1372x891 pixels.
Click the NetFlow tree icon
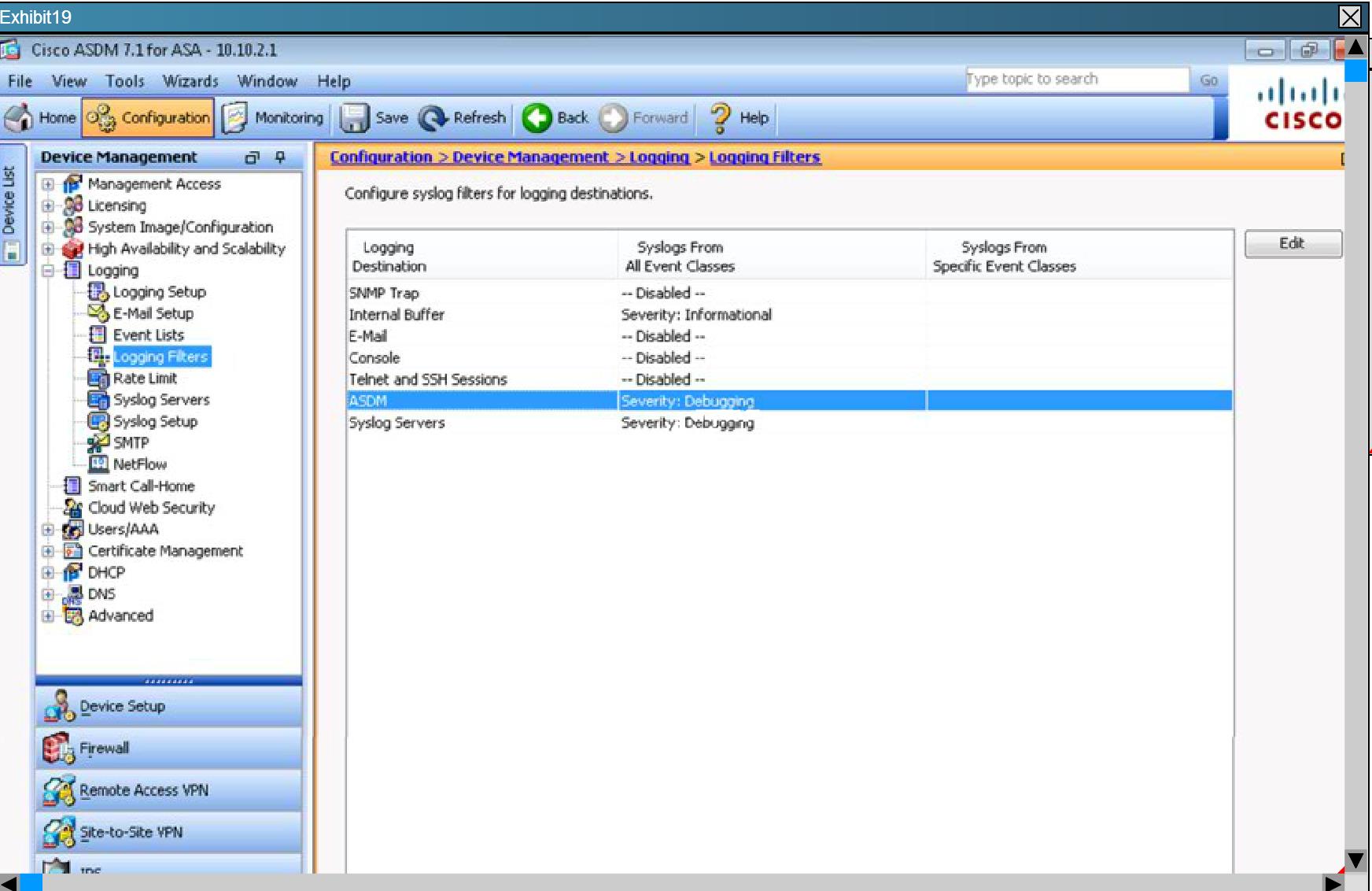(x=98, y=464)
